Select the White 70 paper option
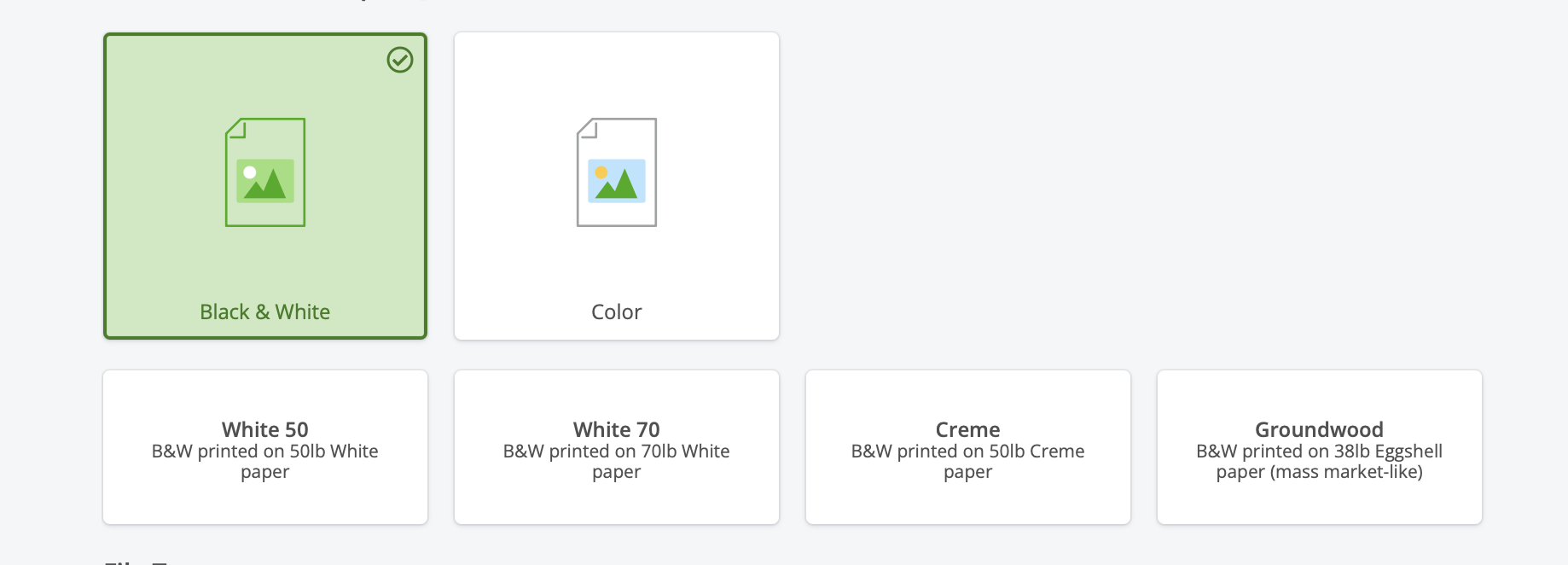Viewport: 1568px width, 565px height. 616,429
